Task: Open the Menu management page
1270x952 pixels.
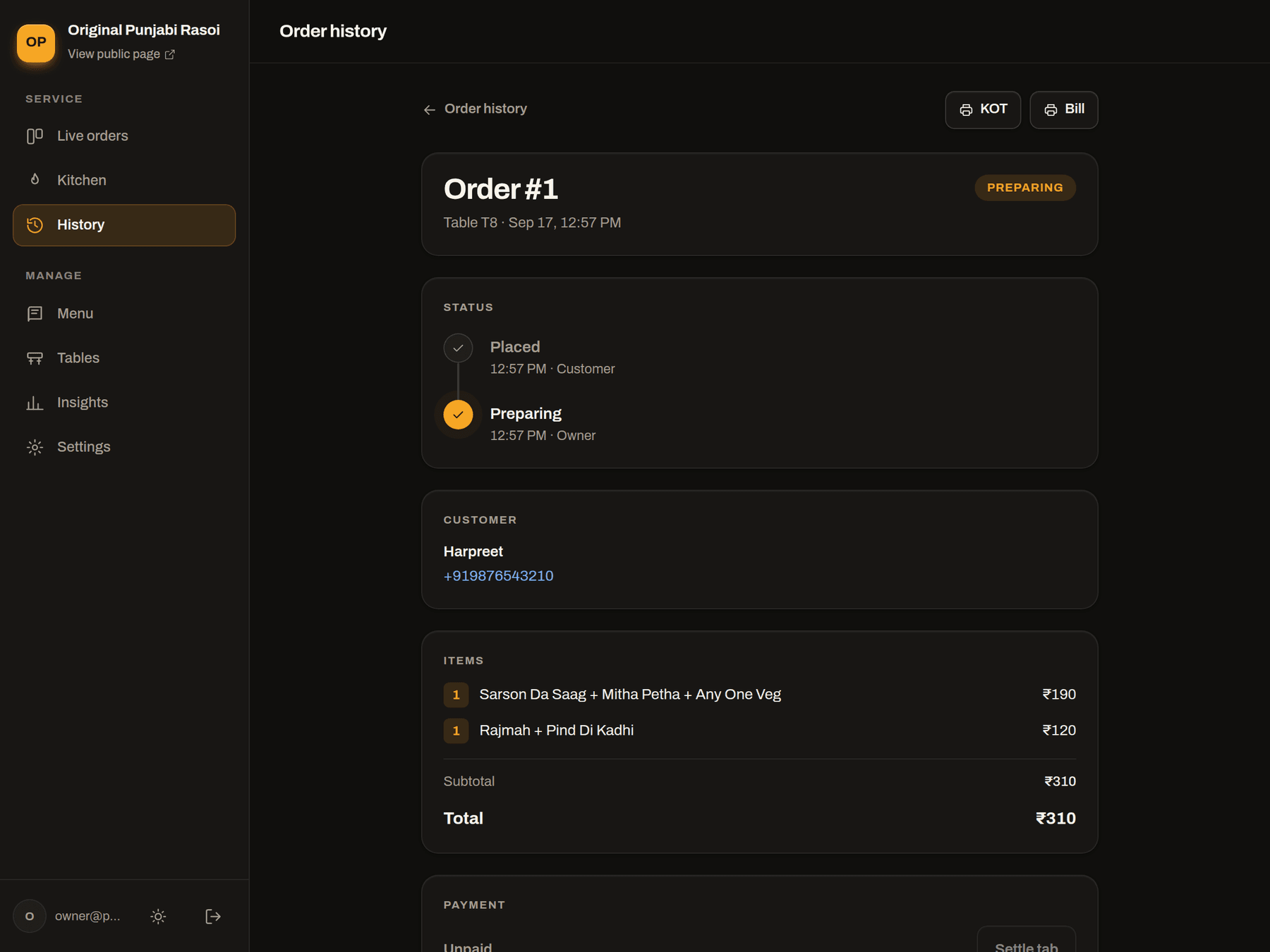Action: [x=124, y=314]
